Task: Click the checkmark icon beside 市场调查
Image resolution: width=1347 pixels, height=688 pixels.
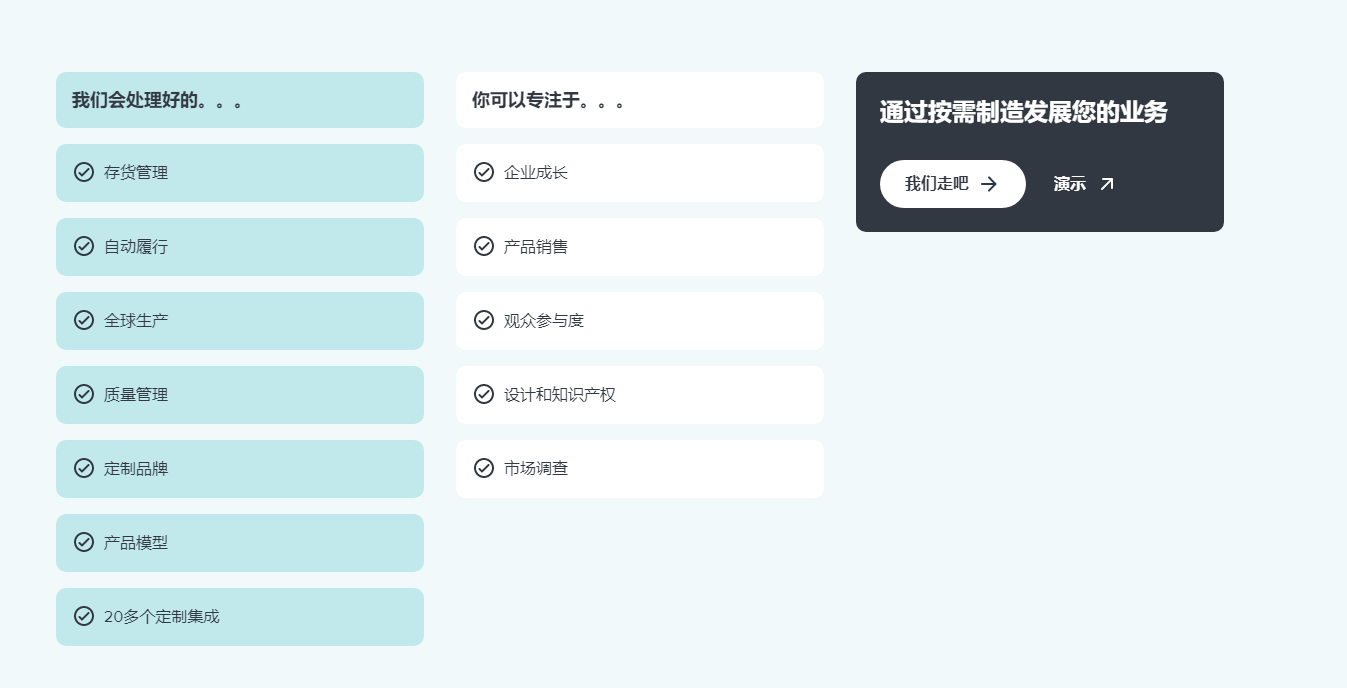Action: [x=484, y=468]
